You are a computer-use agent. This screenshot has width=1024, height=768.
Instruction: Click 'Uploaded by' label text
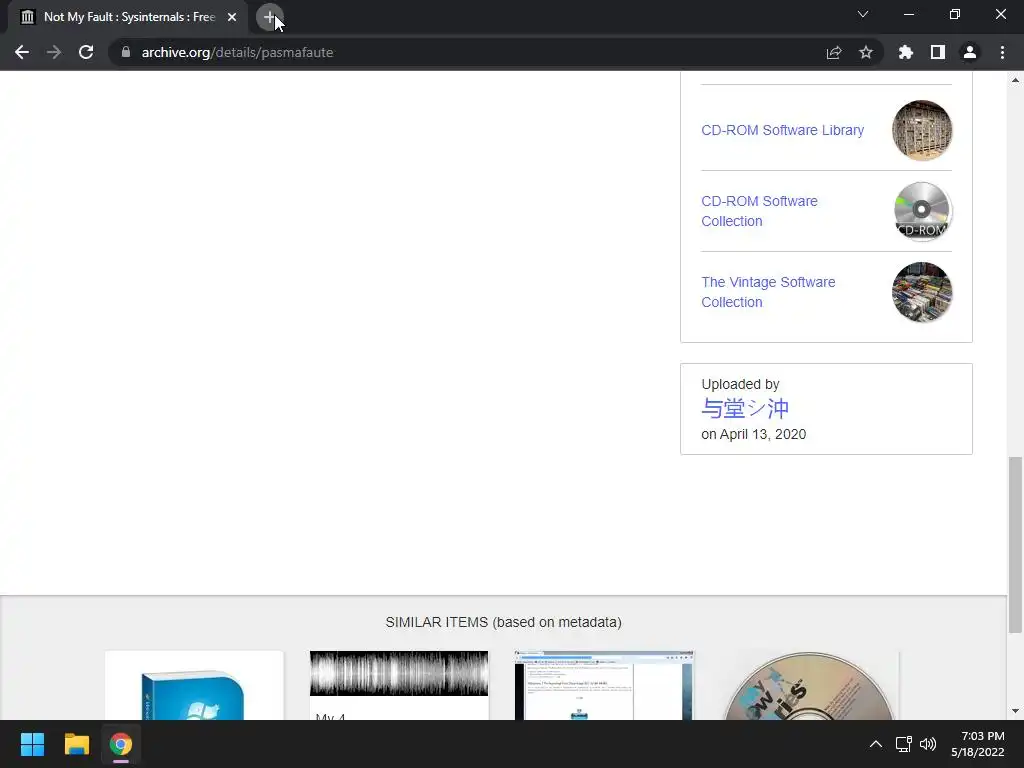click(x=740, y=384)
